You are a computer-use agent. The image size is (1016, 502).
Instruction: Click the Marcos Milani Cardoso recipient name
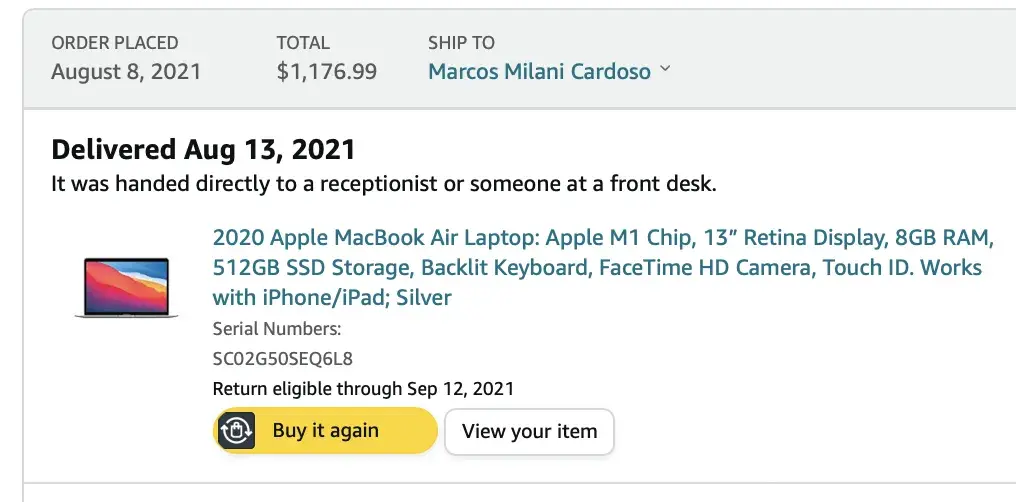(539, 72)
